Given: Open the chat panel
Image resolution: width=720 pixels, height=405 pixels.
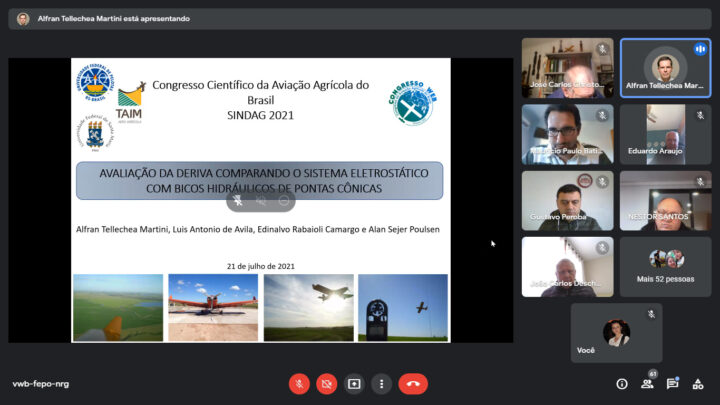Looking at the screenshot, I should (673, 383).
